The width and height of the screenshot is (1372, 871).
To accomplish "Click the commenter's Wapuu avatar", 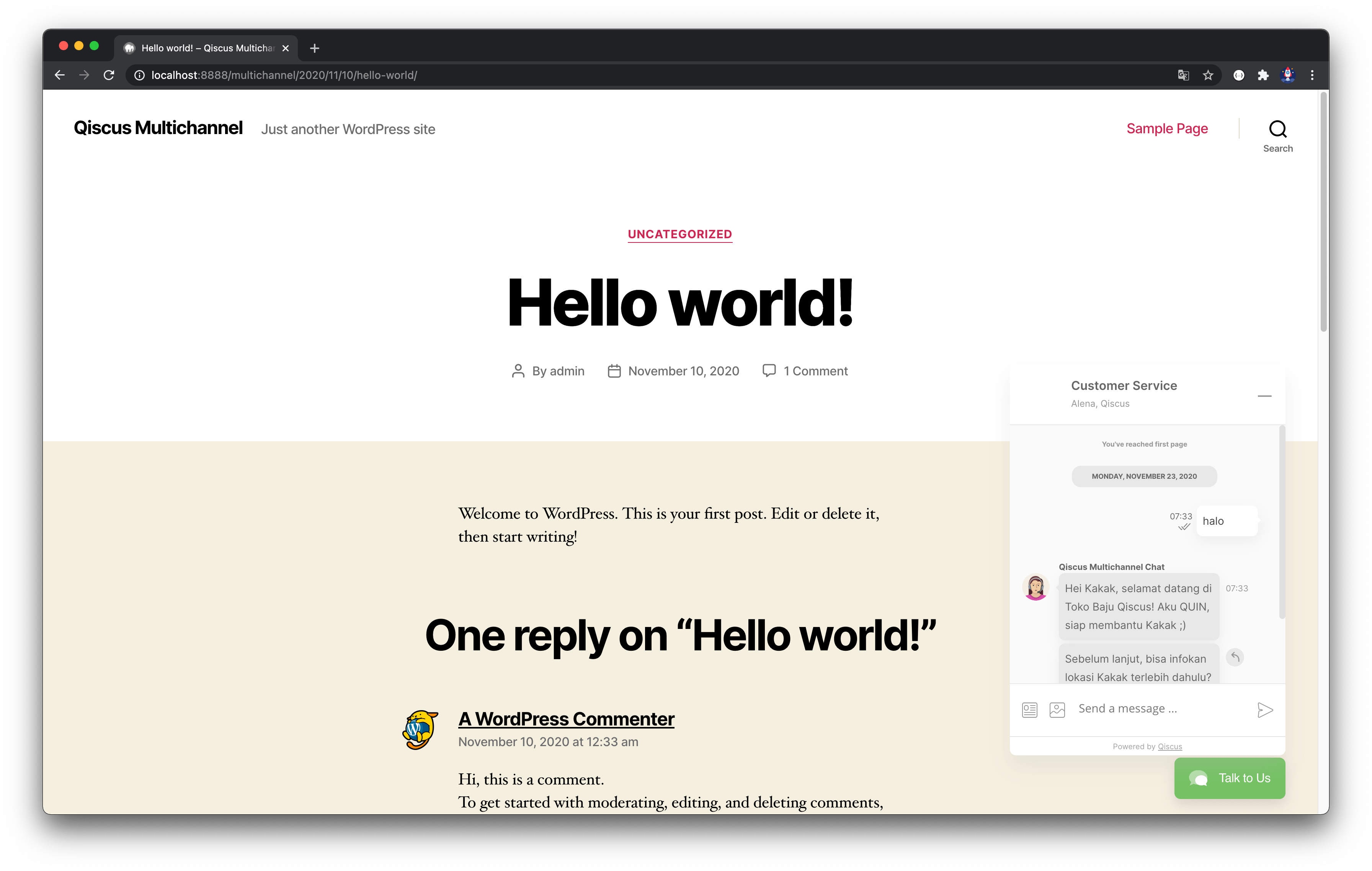I will point(420,730).
